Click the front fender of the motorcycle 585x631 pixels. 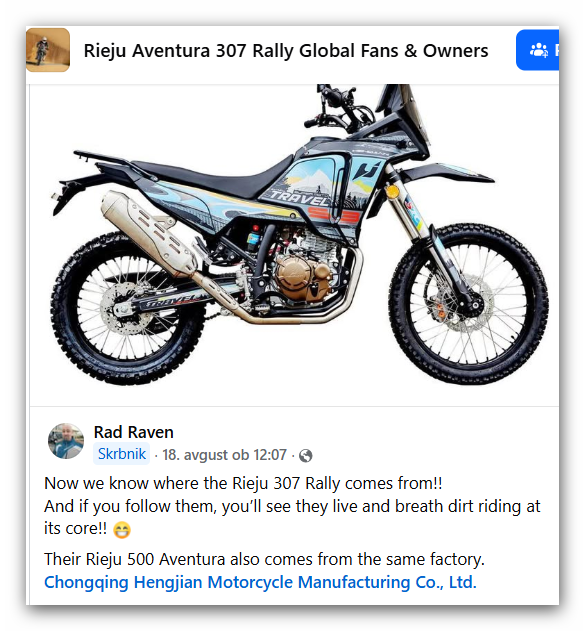point(447,172)
